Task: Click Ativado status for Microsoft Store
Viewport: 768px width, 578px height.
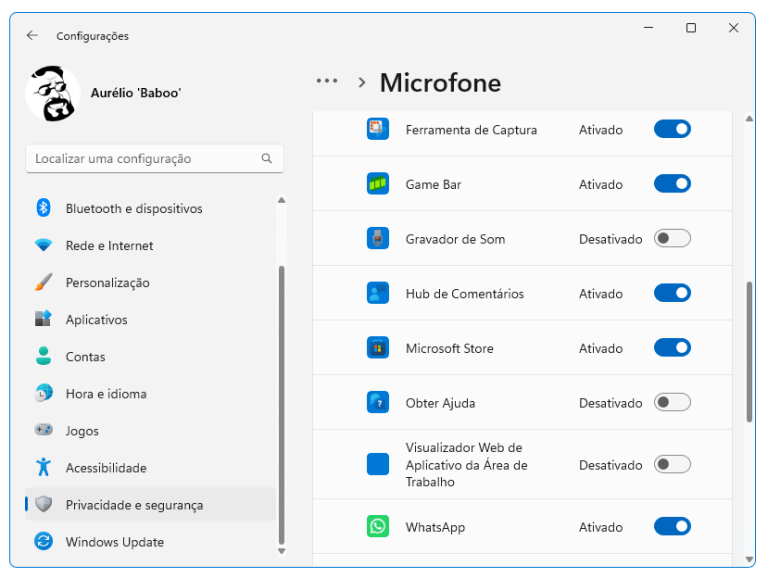Action: (600, 348)
